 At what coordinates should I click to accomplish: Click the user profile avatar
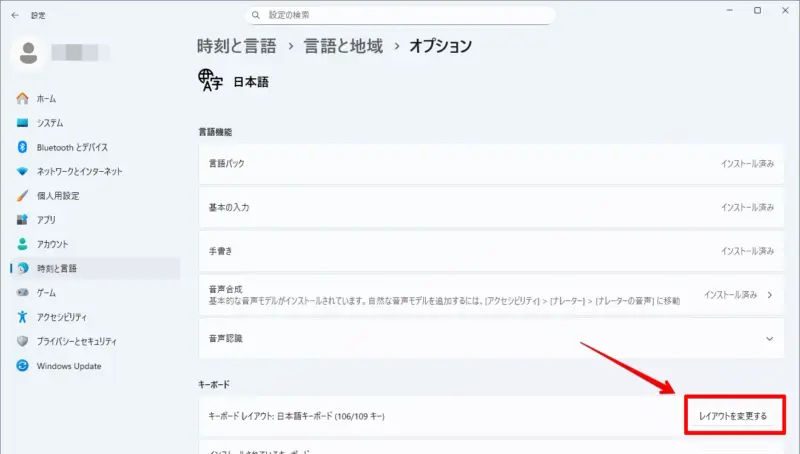(x=29, y=51)
